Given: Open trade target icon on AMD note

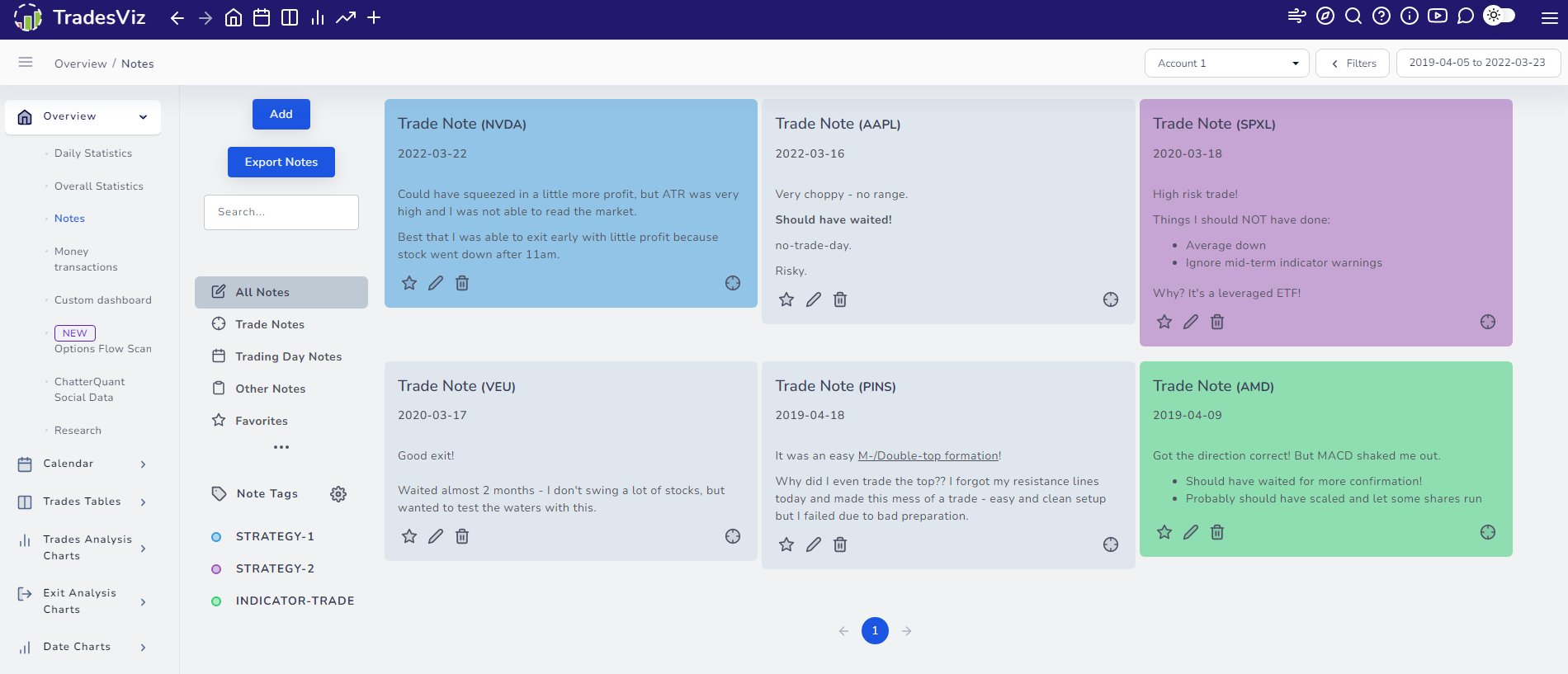Looking at the screenshot, I should click(x=1488, y=532).
